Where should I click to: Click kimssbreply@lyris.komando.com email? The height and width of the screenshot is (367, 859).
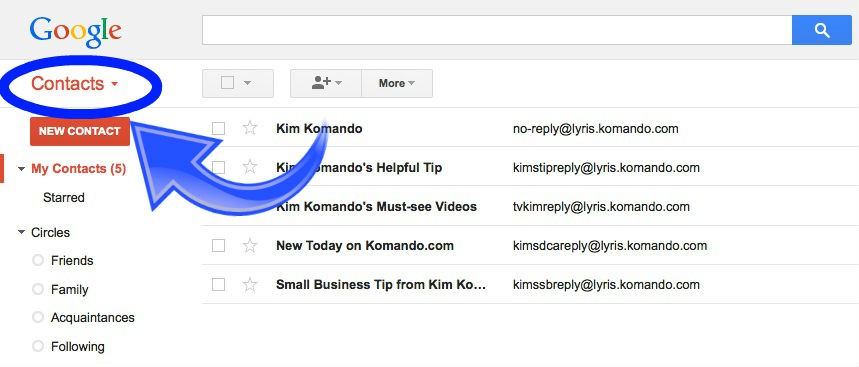click(606, 285)
